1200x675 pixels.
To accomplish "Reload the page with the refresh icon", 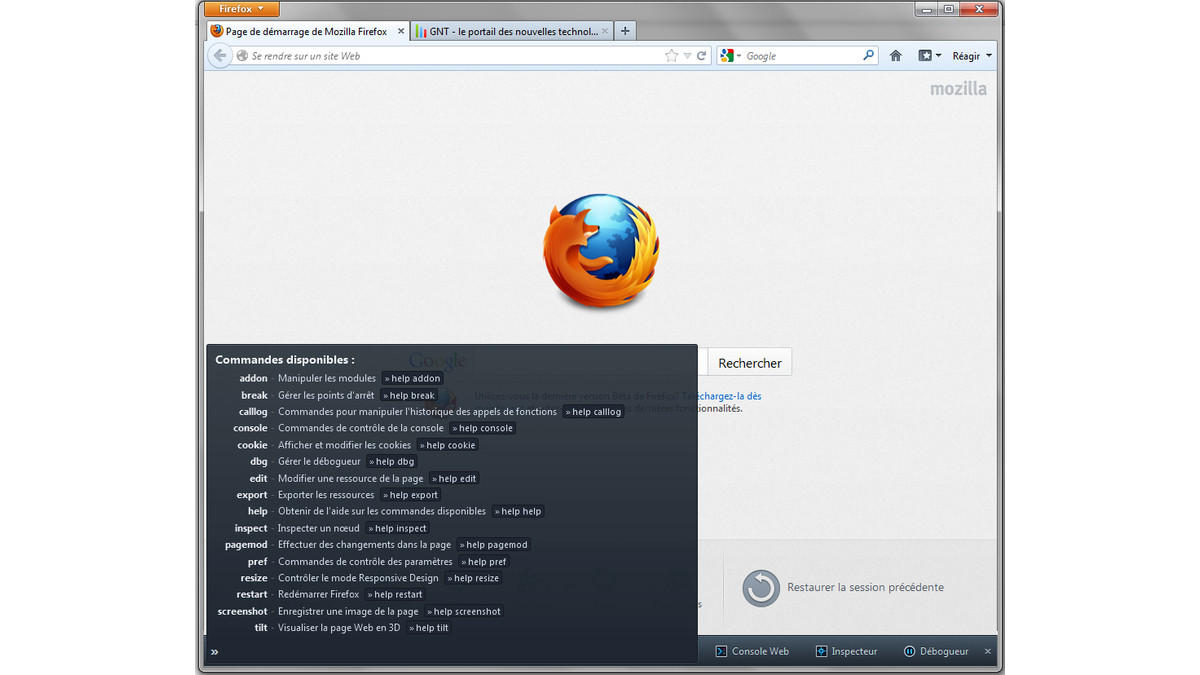I will [703, 55].
